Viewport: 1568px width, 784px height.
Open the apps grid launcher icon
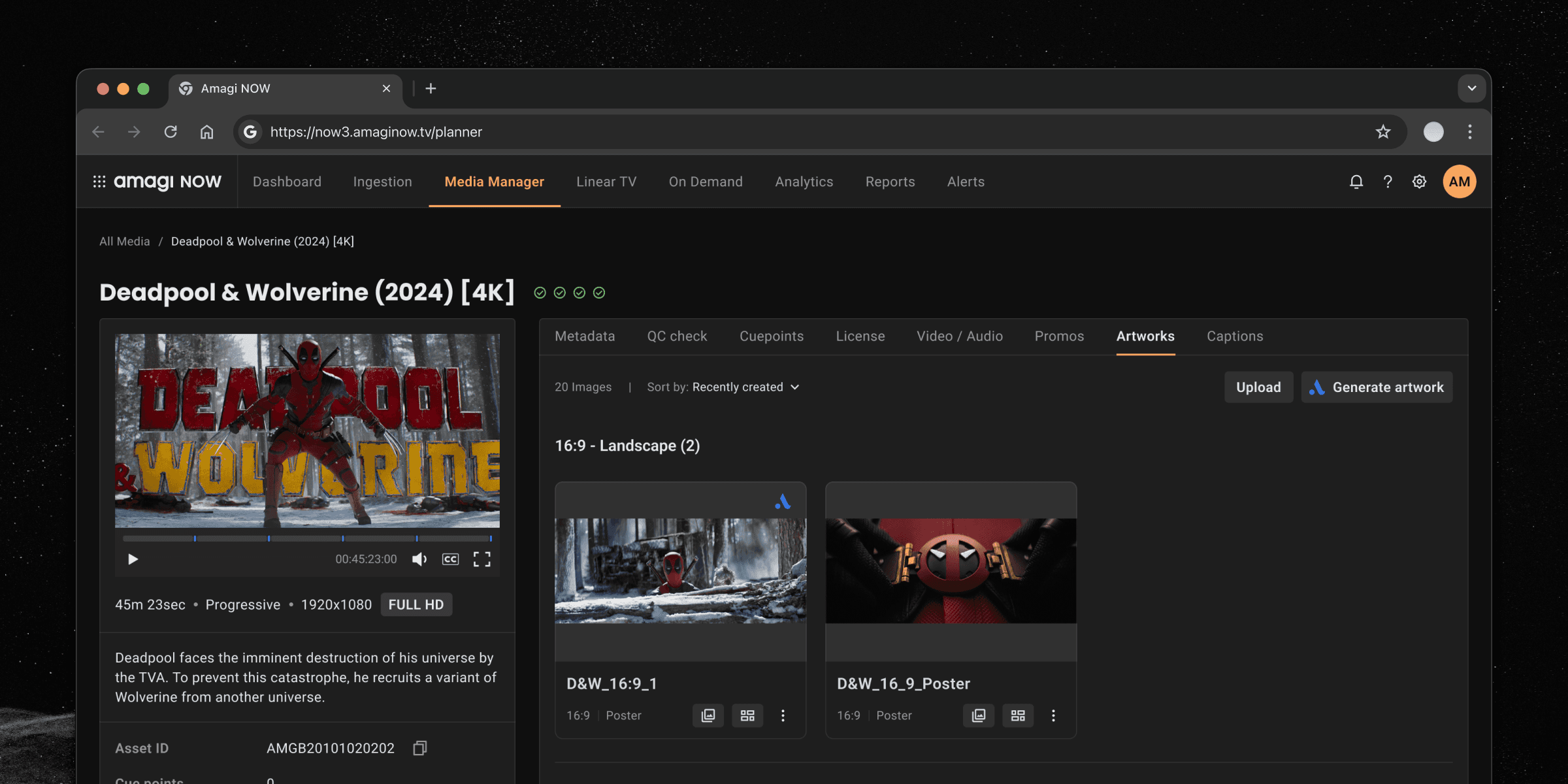coord(99,182)
